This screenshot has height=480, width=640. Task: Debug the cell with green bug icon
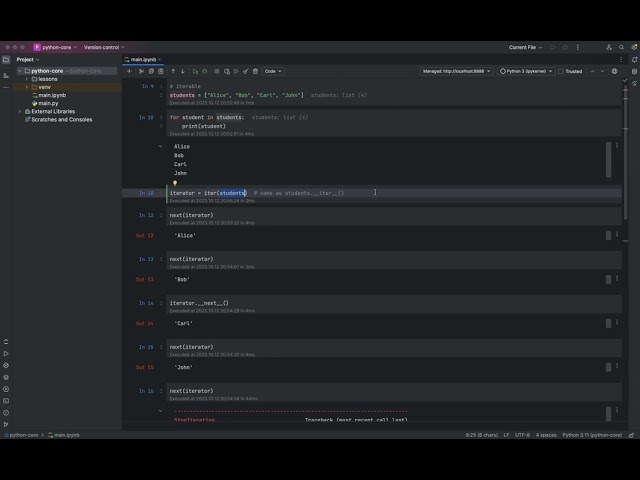pos(205,71)
